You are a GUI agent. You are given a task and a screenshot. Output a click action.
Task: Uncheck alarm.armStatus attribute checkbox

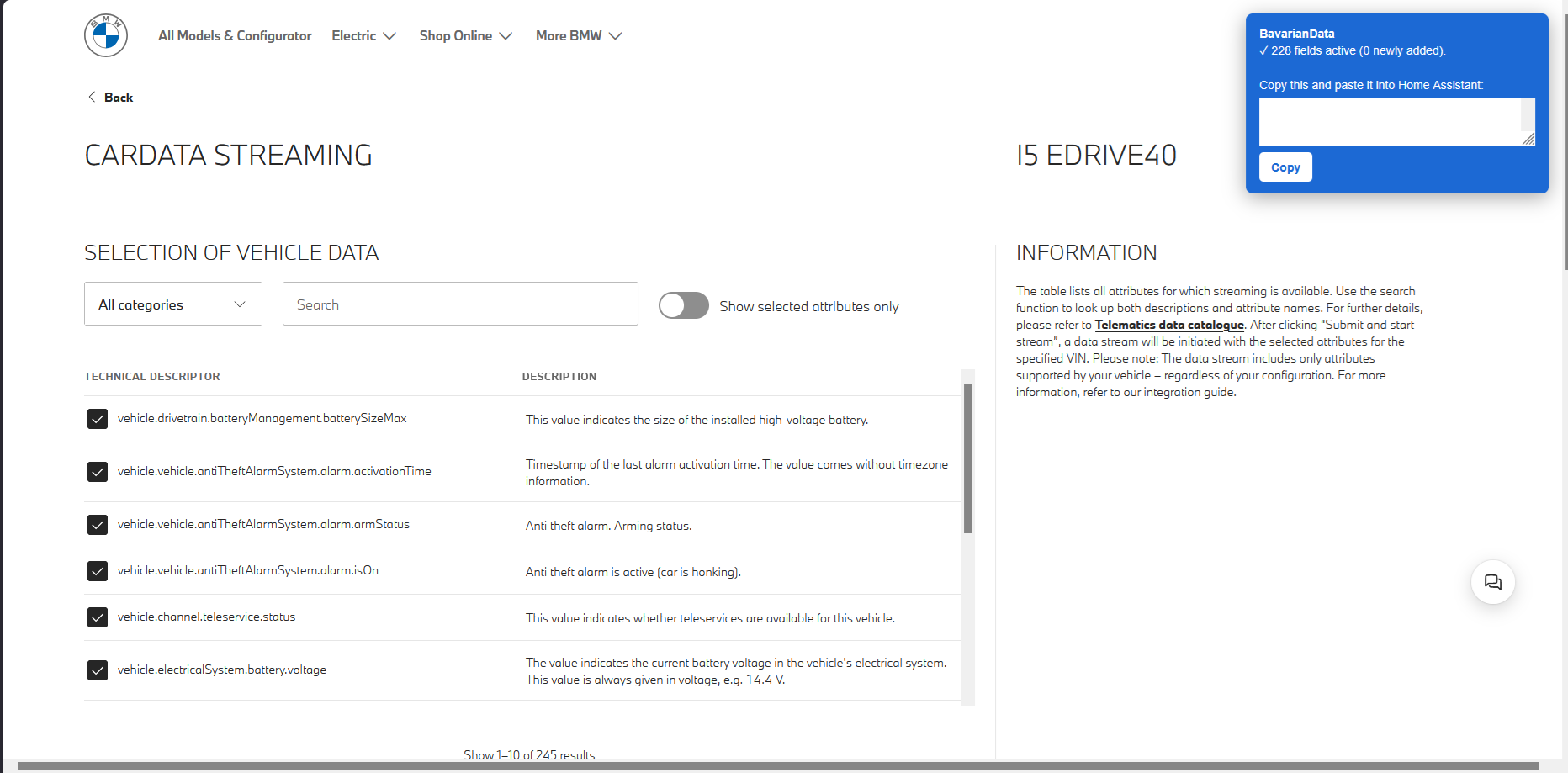click(x=98, y=525)
